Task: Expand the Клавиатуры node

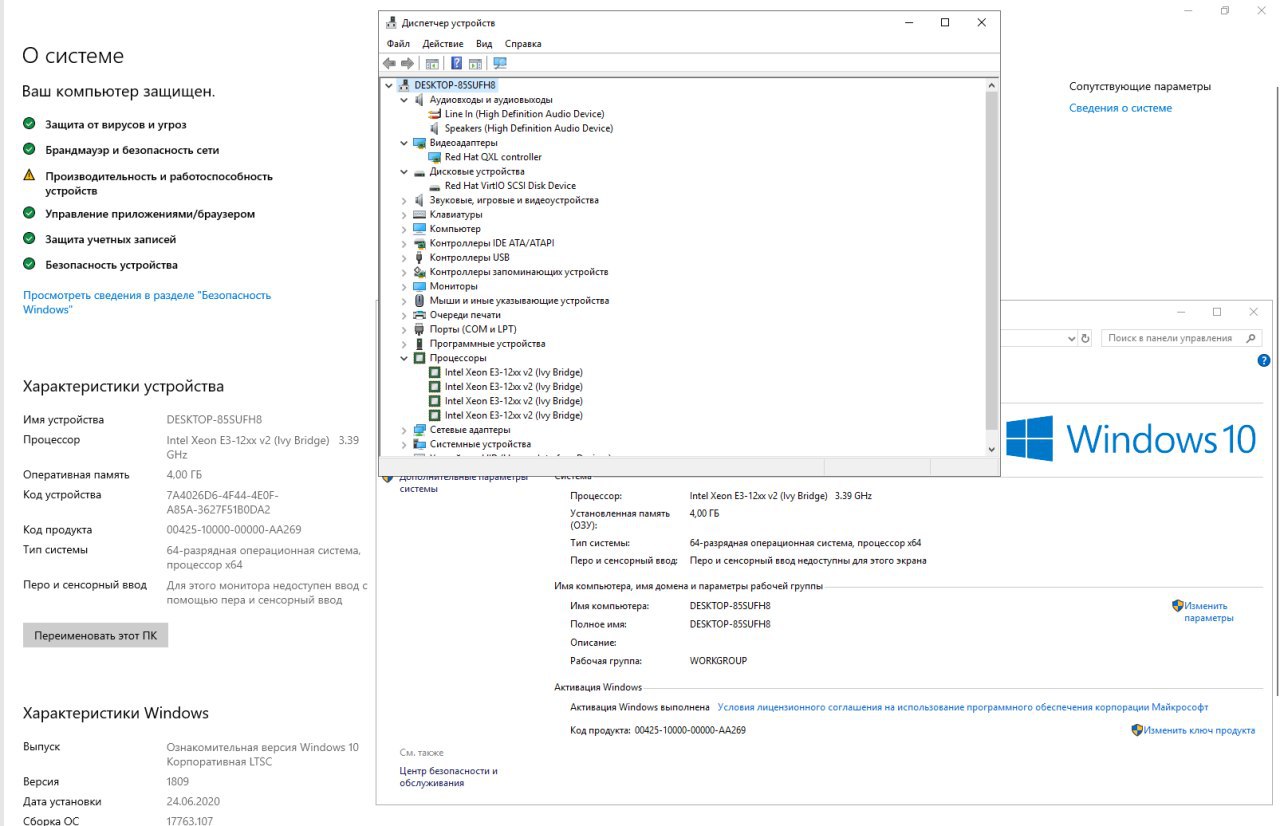Action: pyautogui.click(x=404, y=215)
